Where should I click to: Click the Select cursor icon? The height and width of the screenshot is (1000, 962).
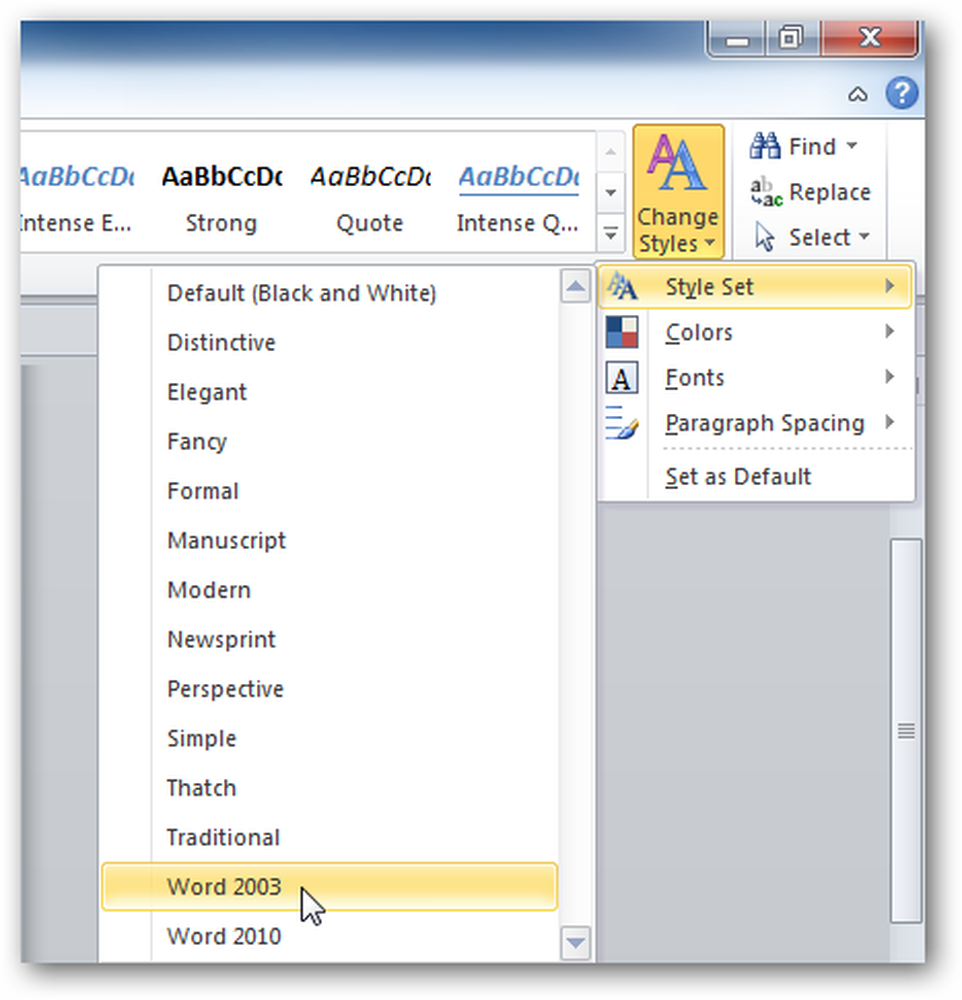765,237
